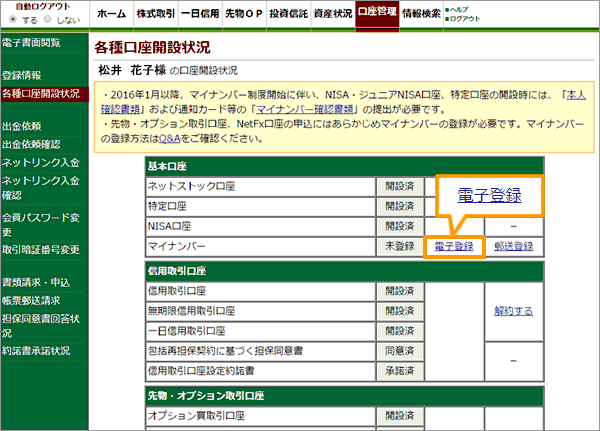Open ネットリンク入金 in the sidebar
The image size is (600, 431).
tap(41, 163)
